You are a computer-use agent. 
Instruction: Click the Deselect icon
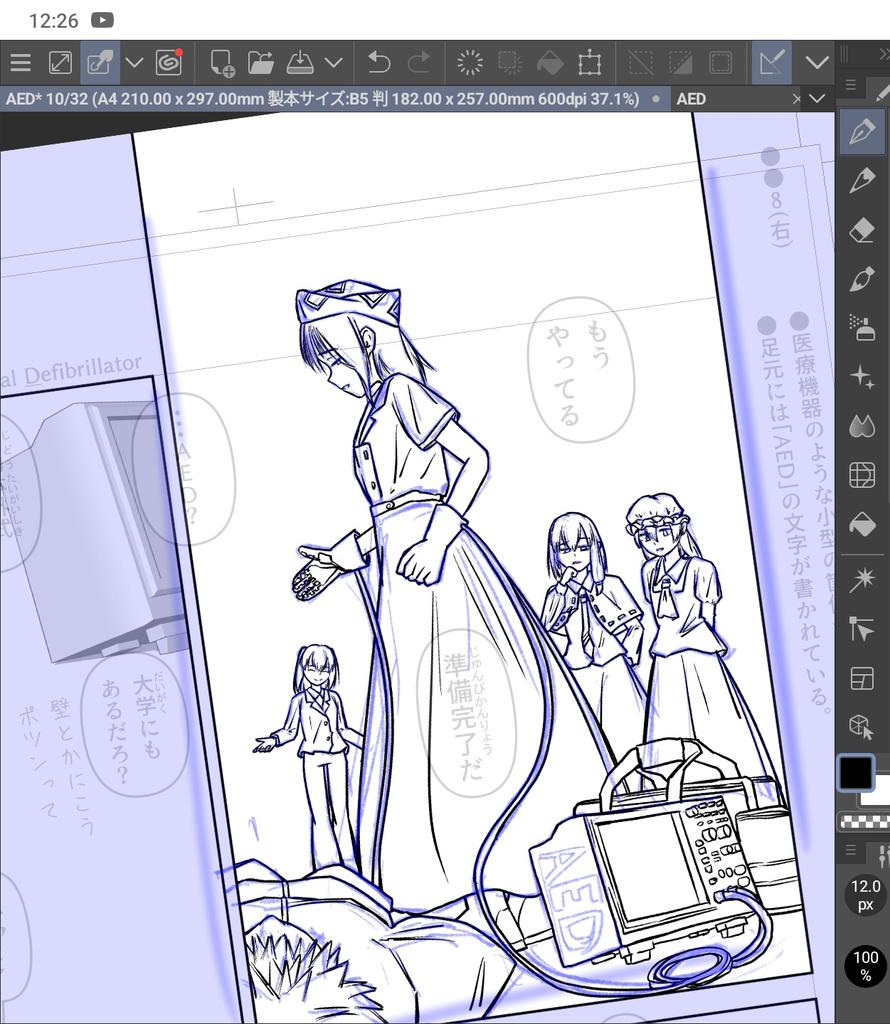point(640,63)
